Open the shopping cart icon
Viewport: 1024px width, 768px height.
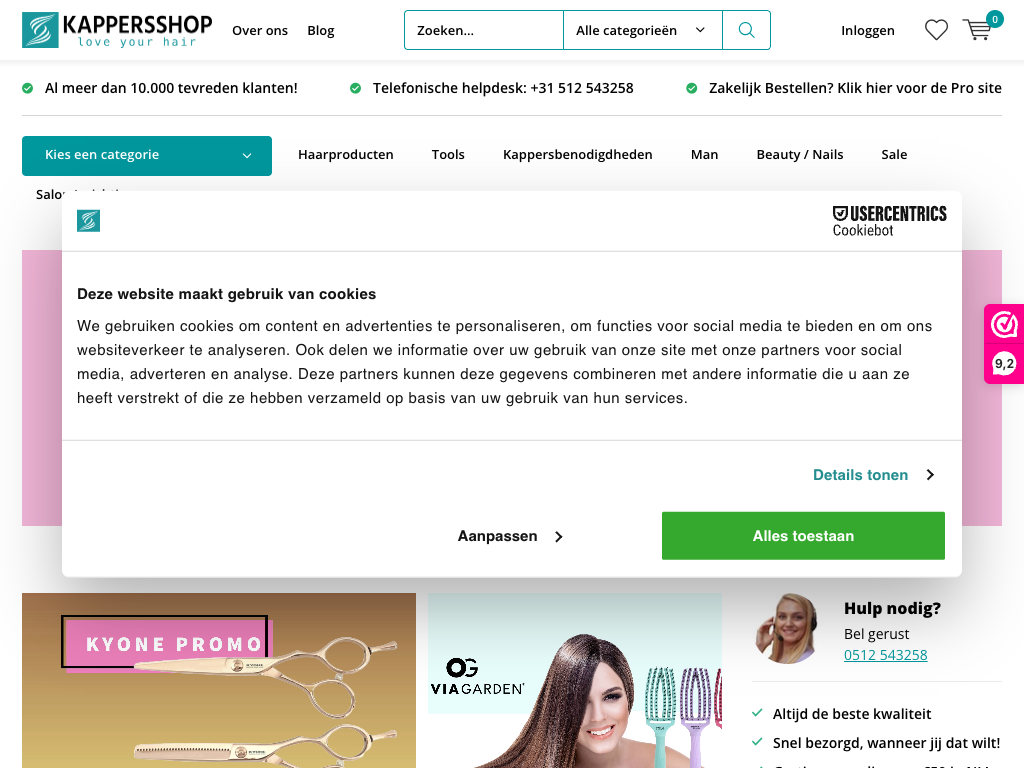tap(978, 30)
